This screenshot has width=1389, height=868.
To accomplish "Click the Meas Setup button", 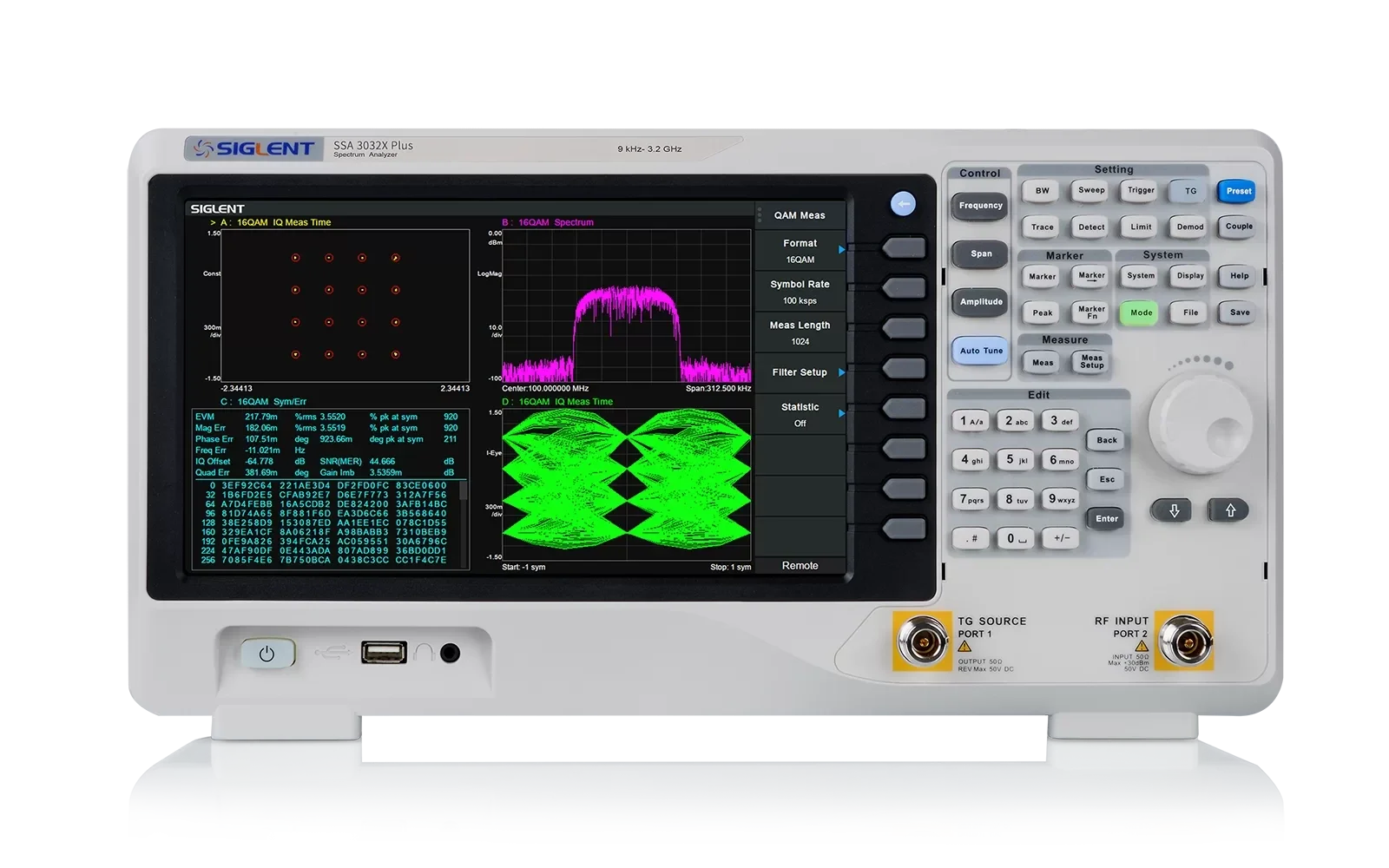I will click(x=1091, y=362).
